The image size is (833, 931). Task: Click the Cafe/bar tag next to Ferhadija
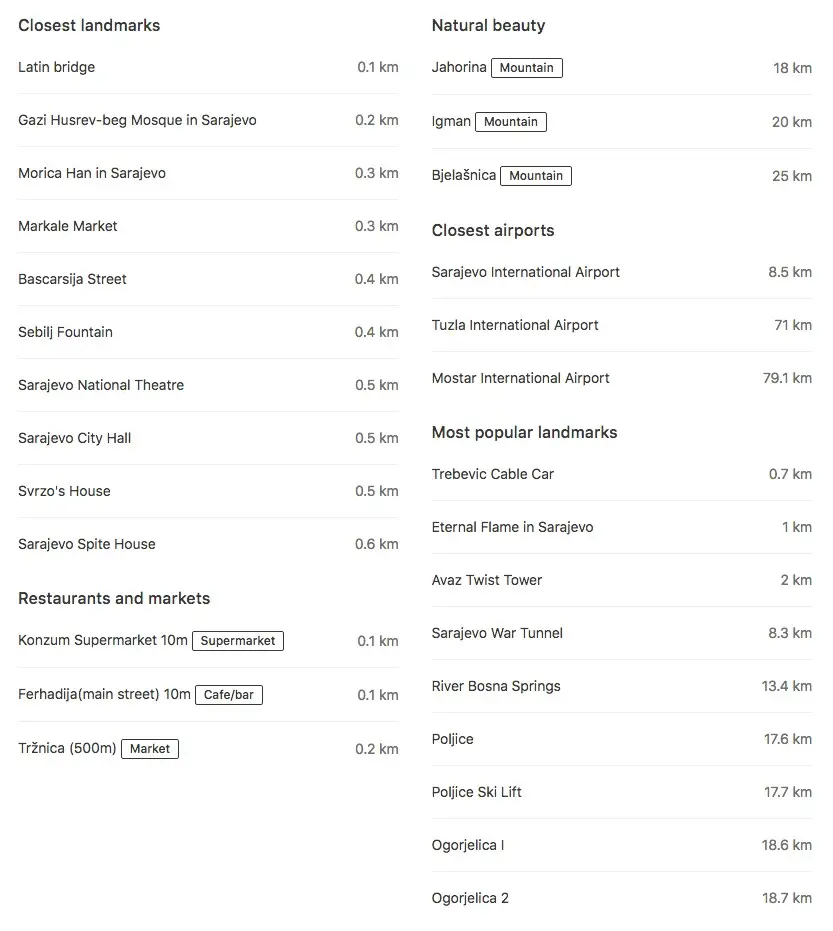point(229,695)
